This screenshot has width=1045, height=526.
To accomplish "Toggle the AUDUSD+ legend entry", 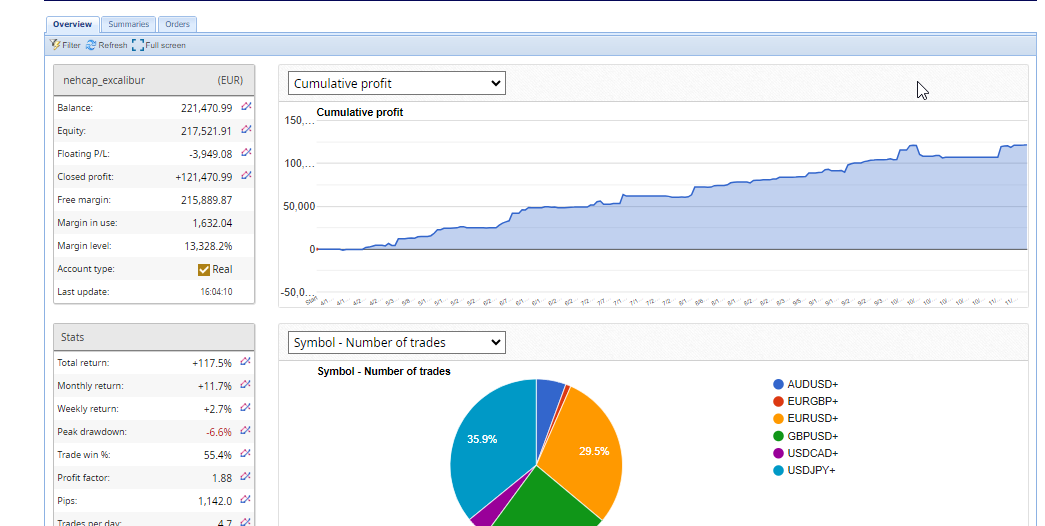I will tap(811, 384).
